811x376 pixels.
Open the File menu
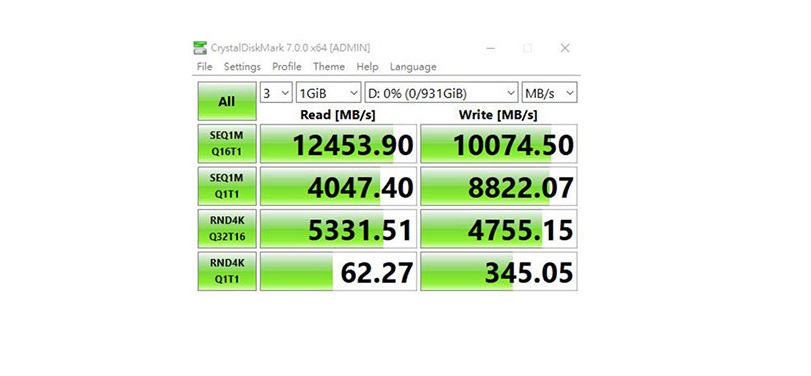pos(204,67)
